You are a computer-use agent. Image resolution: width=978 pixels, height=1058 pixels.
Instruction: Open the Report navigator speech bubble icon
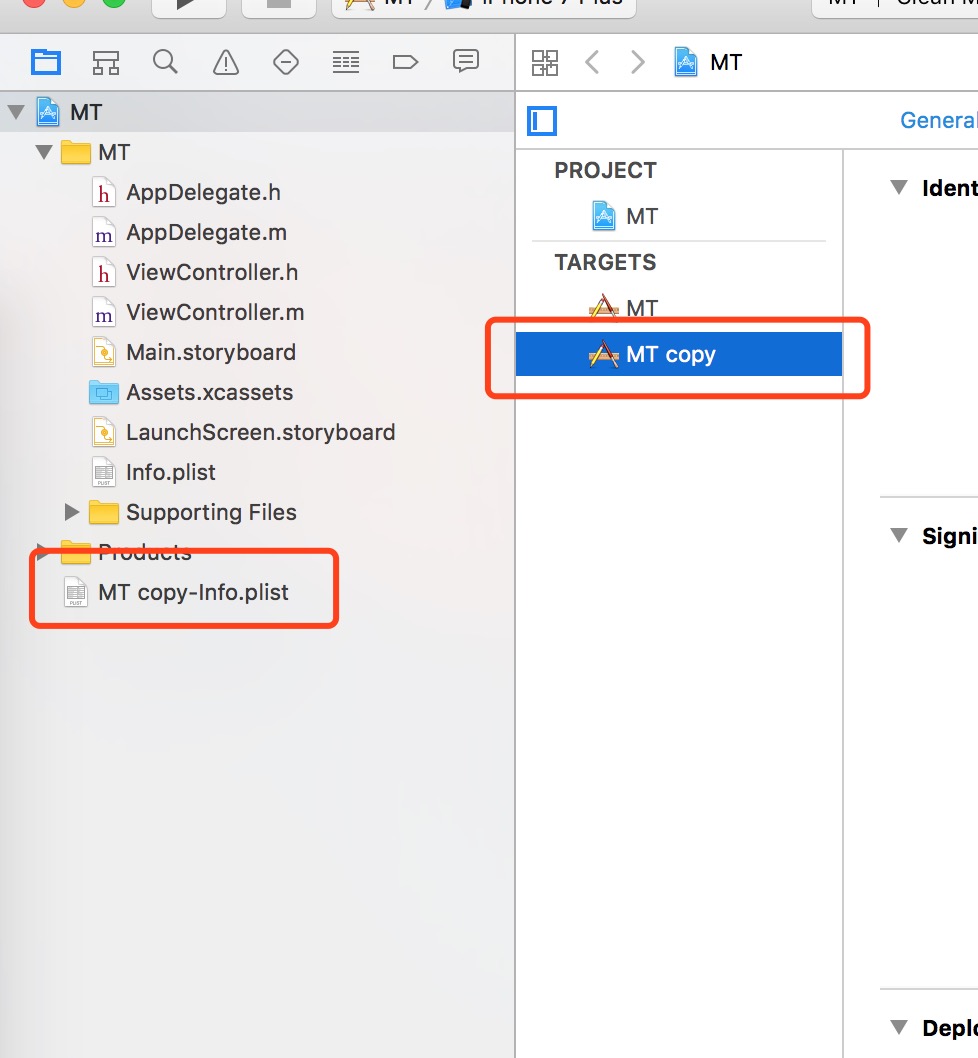[x=466, y=61]
